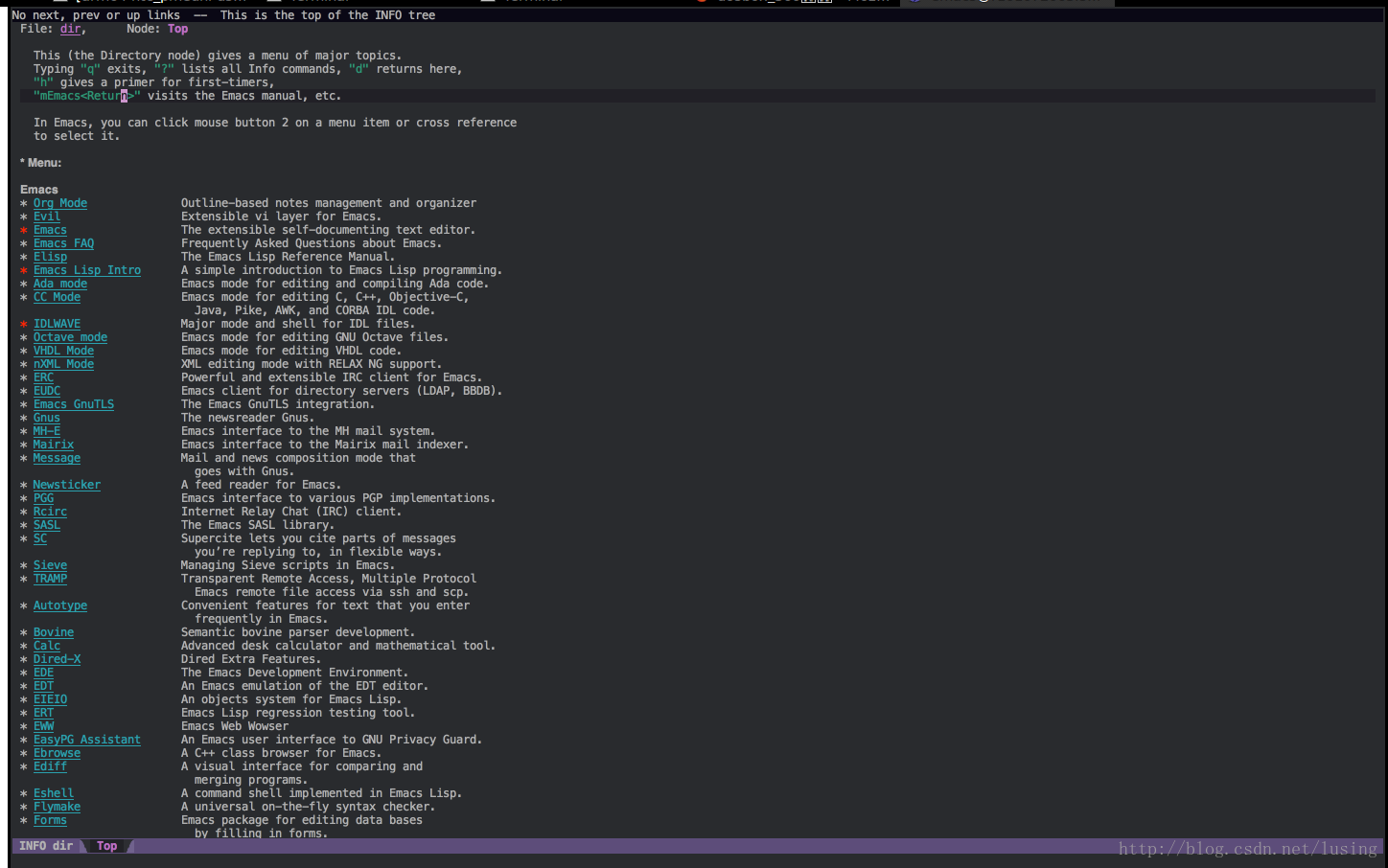This screenshot has width=1388, height=868.
Task: Click text 'Dired Extra Features.'
Action: 251,659
